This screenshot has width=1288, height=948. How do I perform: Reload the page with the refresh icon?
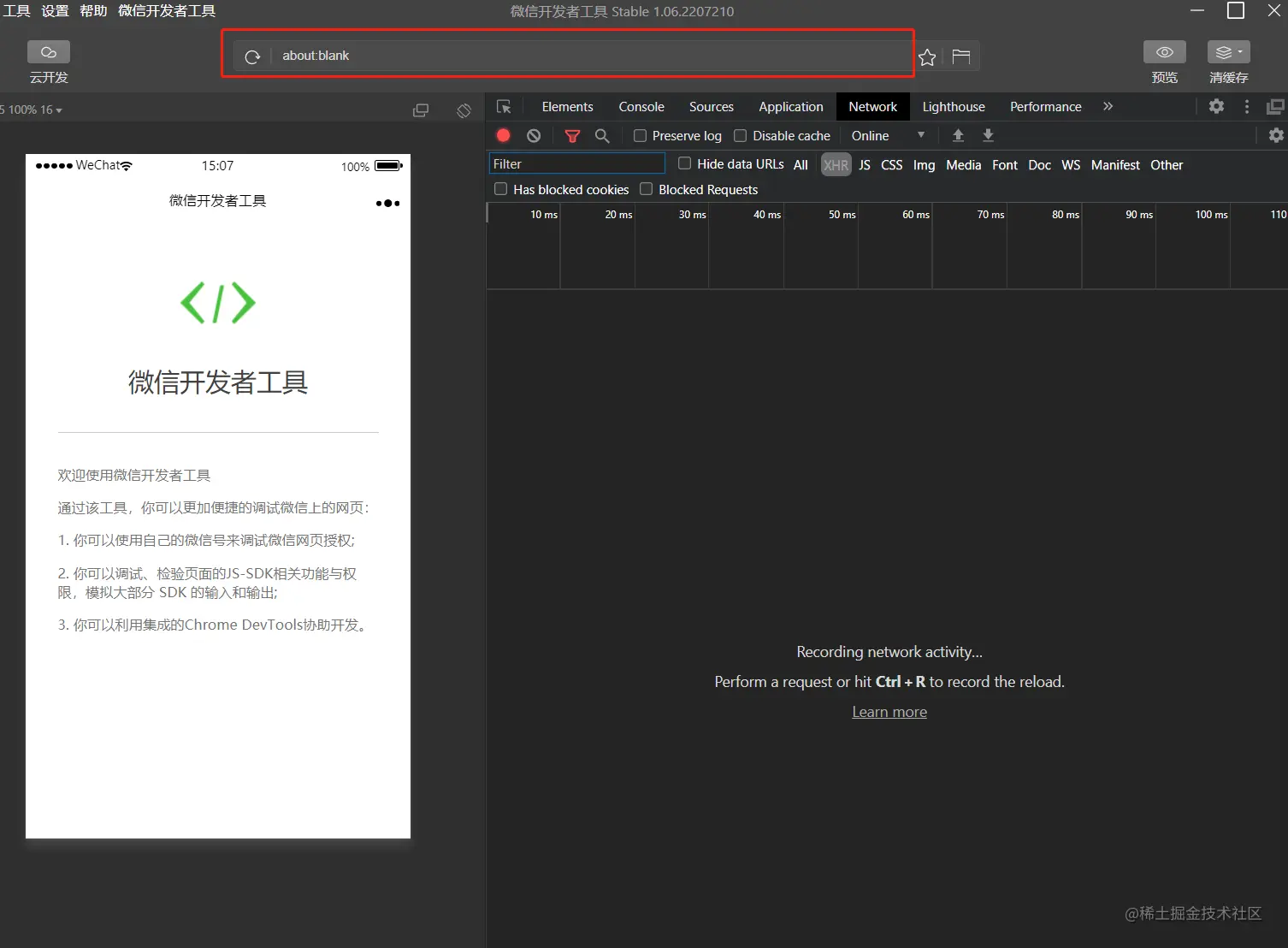pyautogui.click(x=252, y=56)
